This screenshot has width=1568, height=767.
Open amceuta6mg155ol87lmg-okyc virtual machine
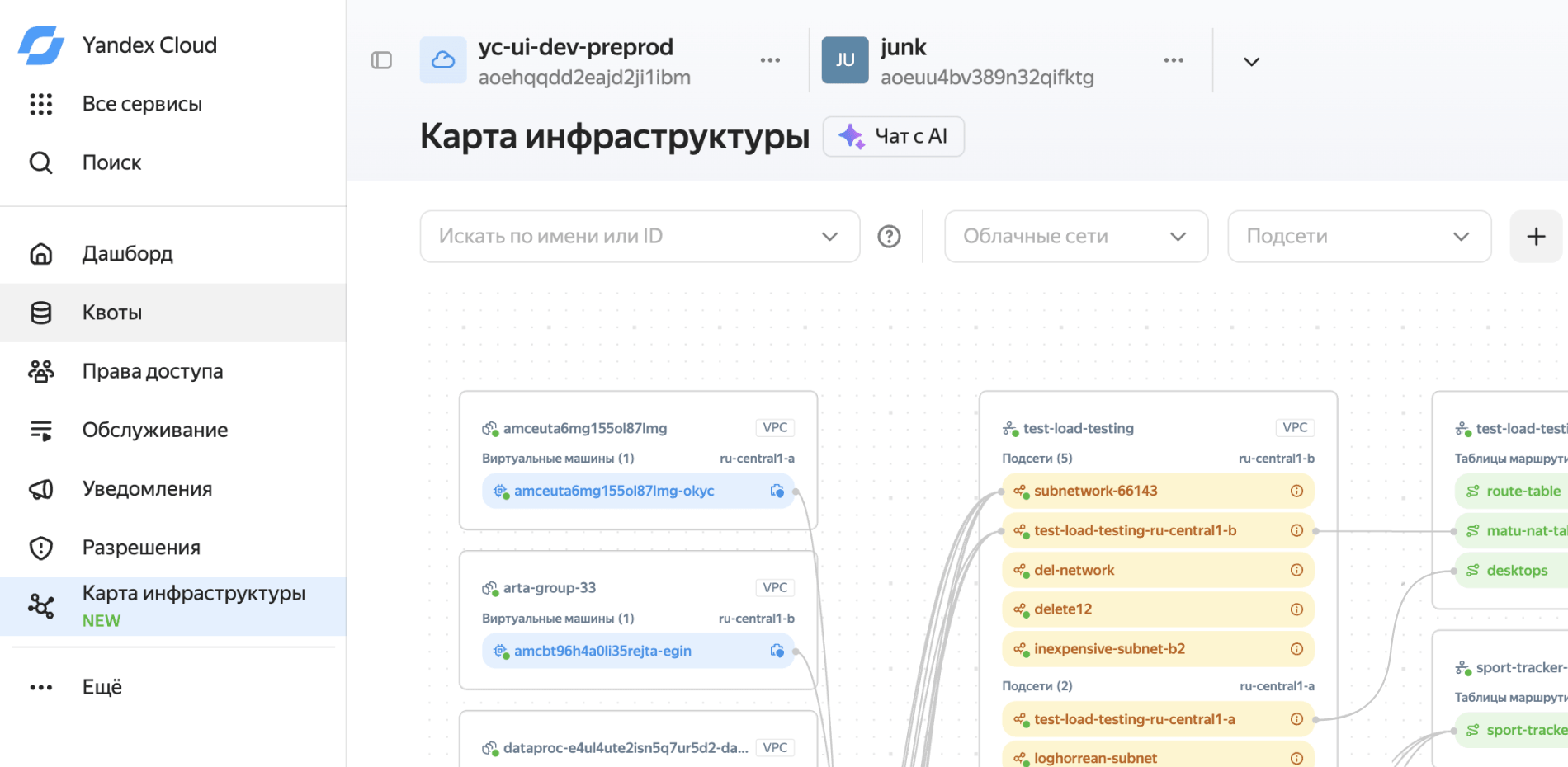tap(638, 492)
